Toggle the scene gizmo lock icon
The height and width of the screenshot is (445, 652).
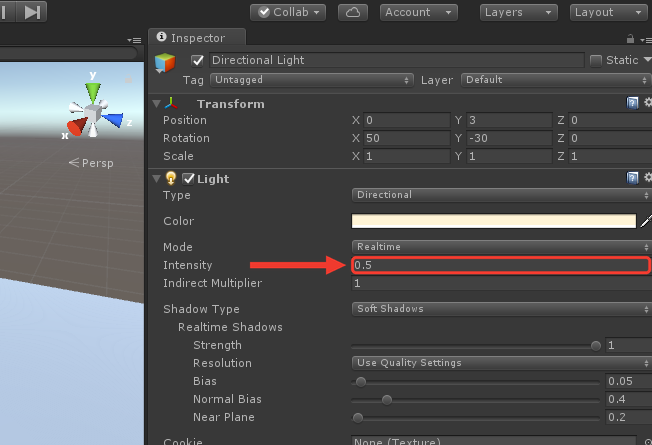coord(128,79)
